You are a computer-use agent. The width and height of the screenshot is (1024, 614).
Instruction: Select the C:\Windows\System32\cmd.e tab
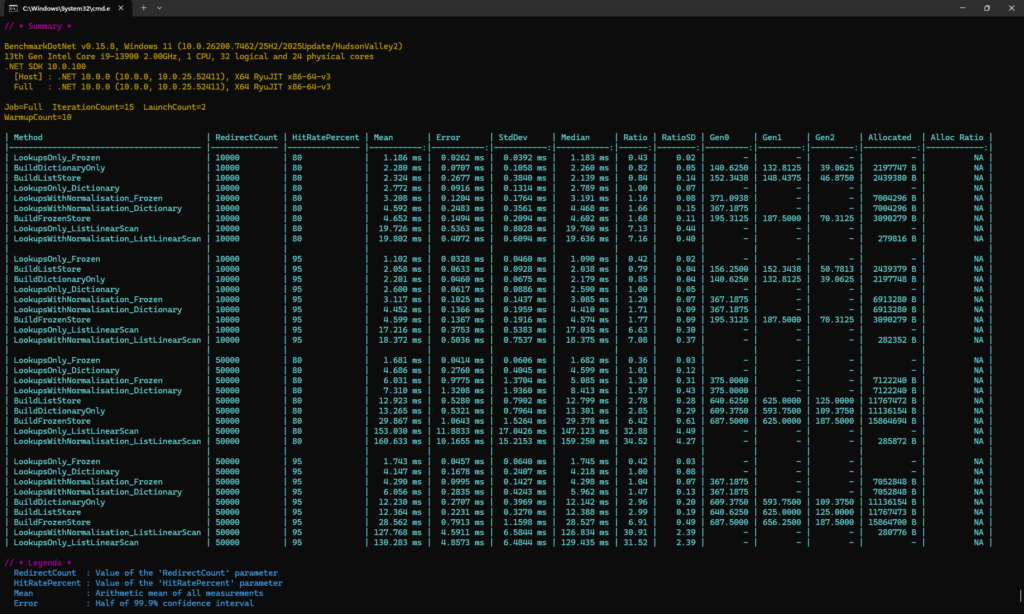(x=65, y=8)
